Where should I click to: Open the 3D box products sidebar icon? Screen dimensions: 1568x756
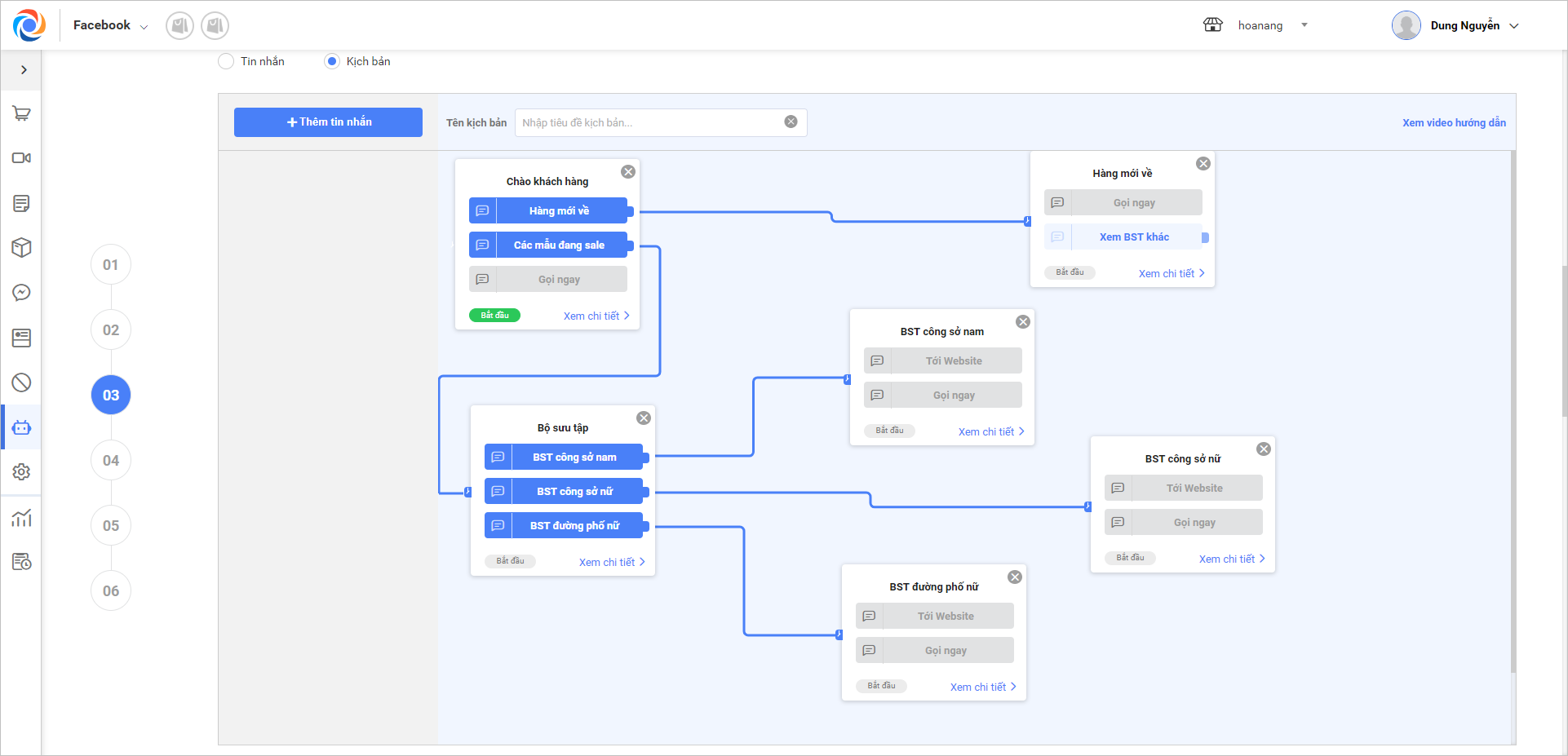21,248
